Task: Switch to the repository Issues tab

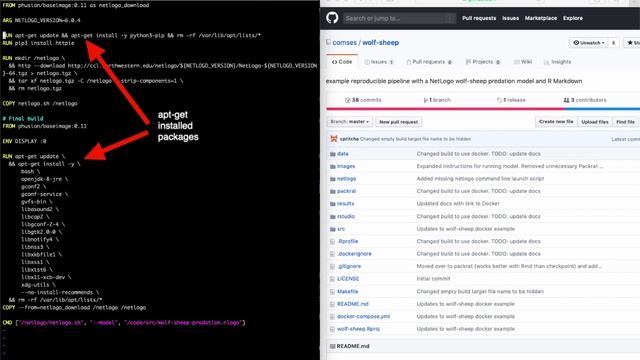Action: coord(378,62)
